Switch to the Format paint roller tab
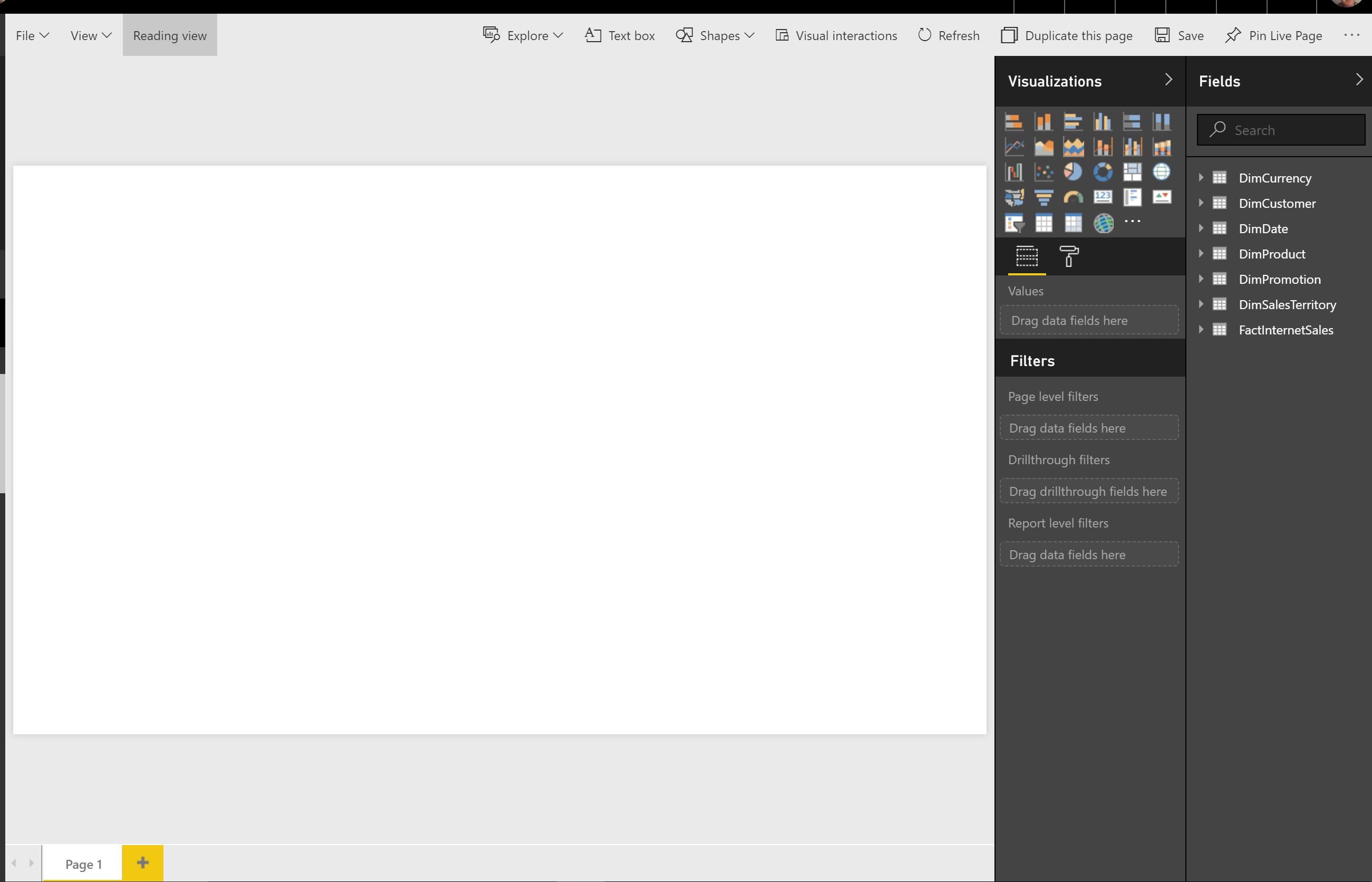Image resolution: width=1372 pixels, height=882 pixels. 1069,256
